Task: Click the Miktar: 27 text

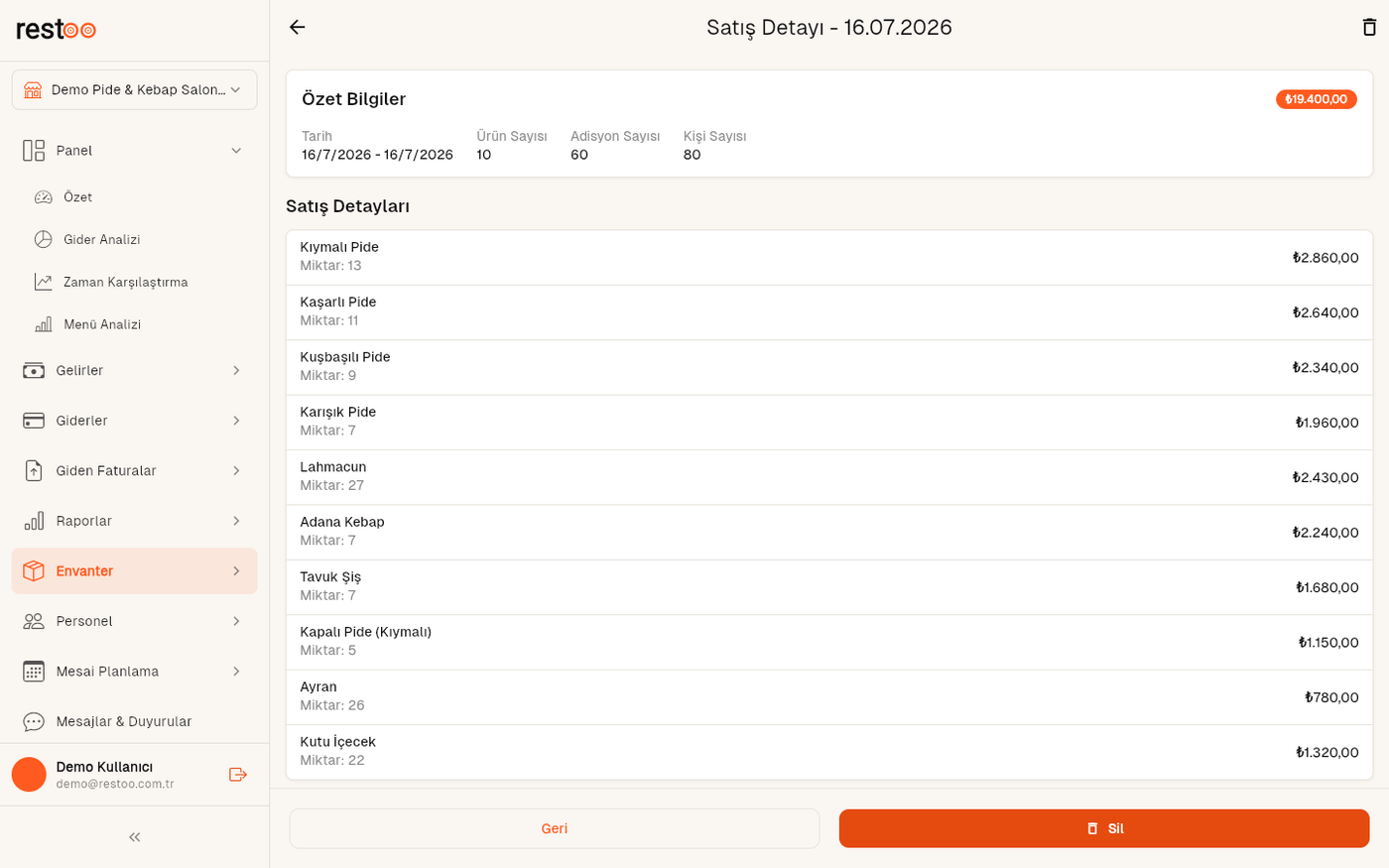Action: point(332,485)
